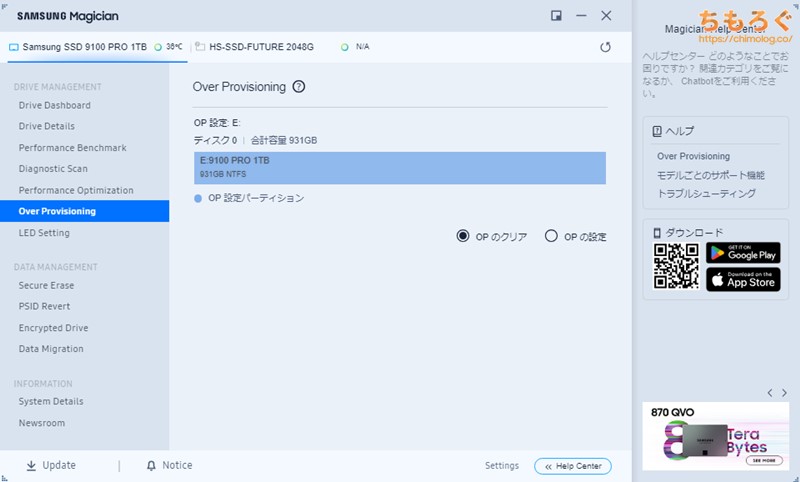Open Performance Optimization
Screen dimensions: 800x482
pyautogui.click(x=76, y=190)
